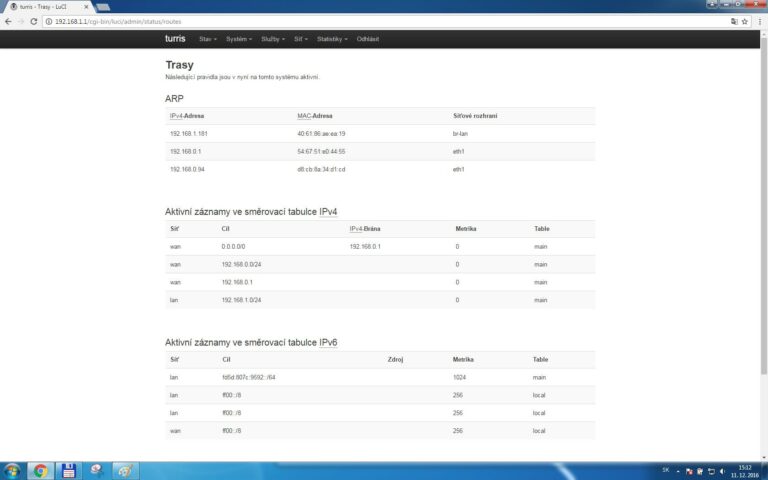Click the 192.168.1.0/24 route target
Viewport: 768px width, 480px height.
[241, 300]
